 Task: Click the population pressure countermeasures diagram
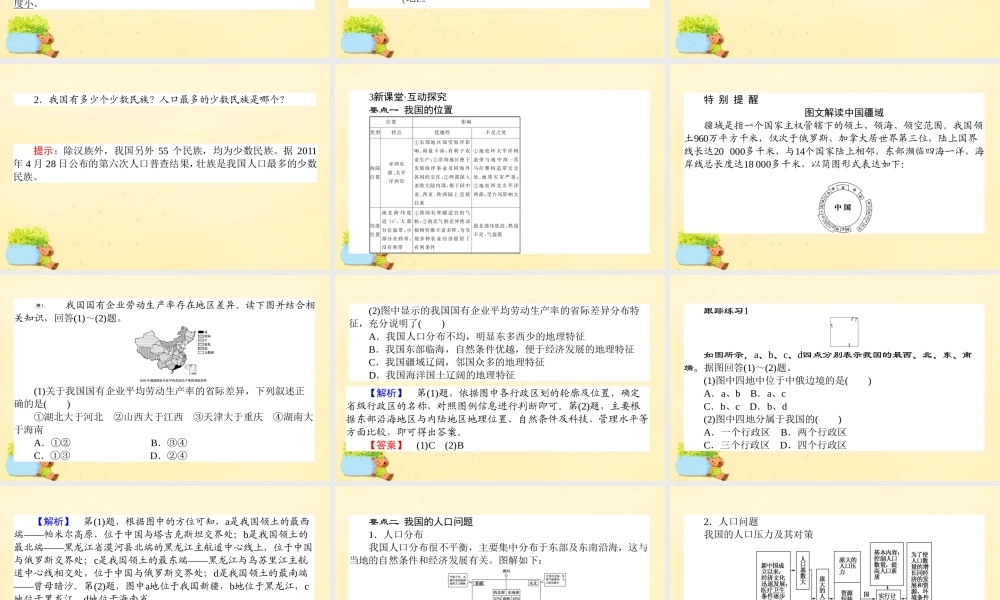click(x=845, y=572)
